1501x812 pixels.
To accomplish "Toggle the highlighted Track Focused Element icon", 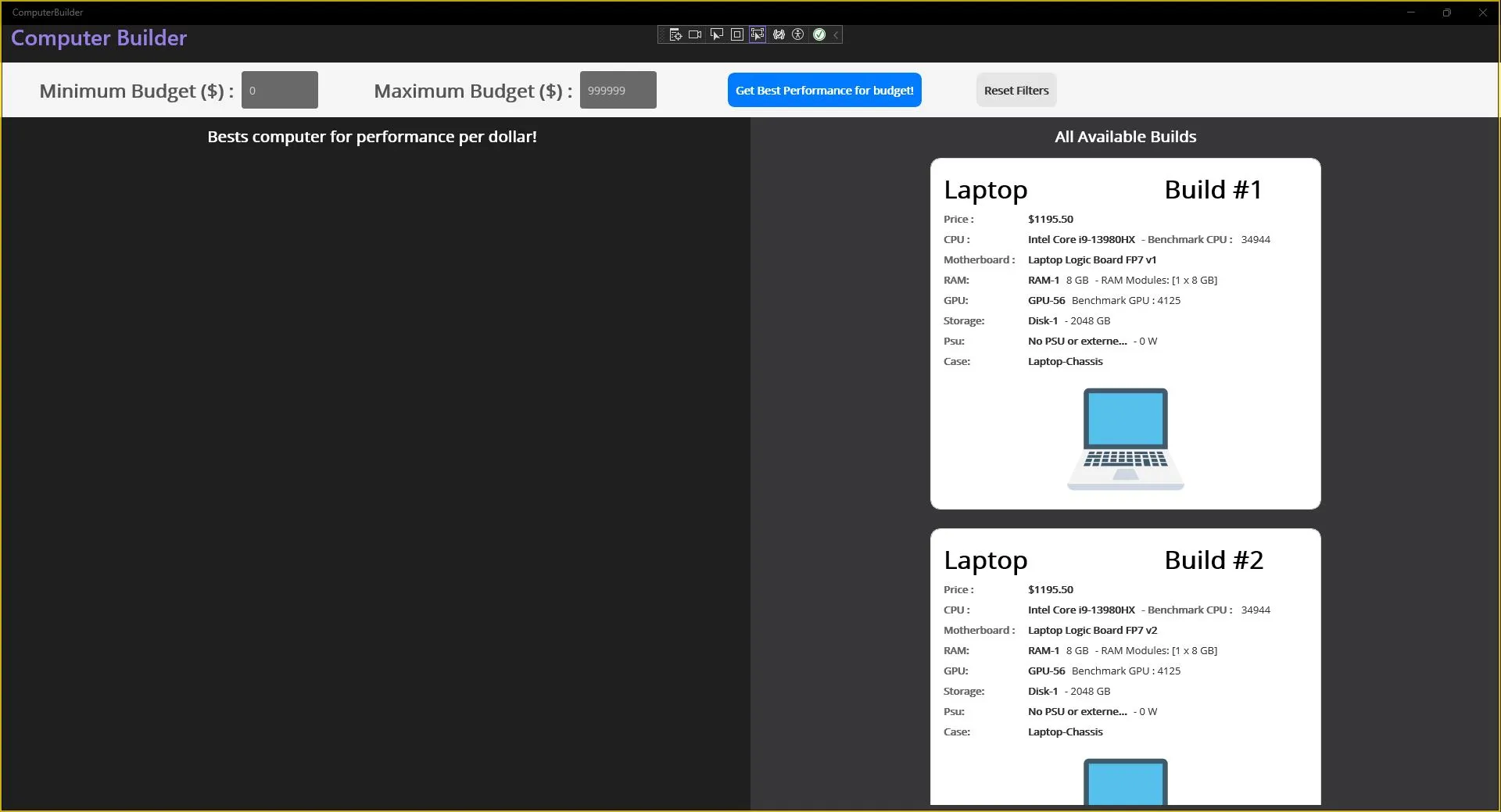I will point(757,34).
